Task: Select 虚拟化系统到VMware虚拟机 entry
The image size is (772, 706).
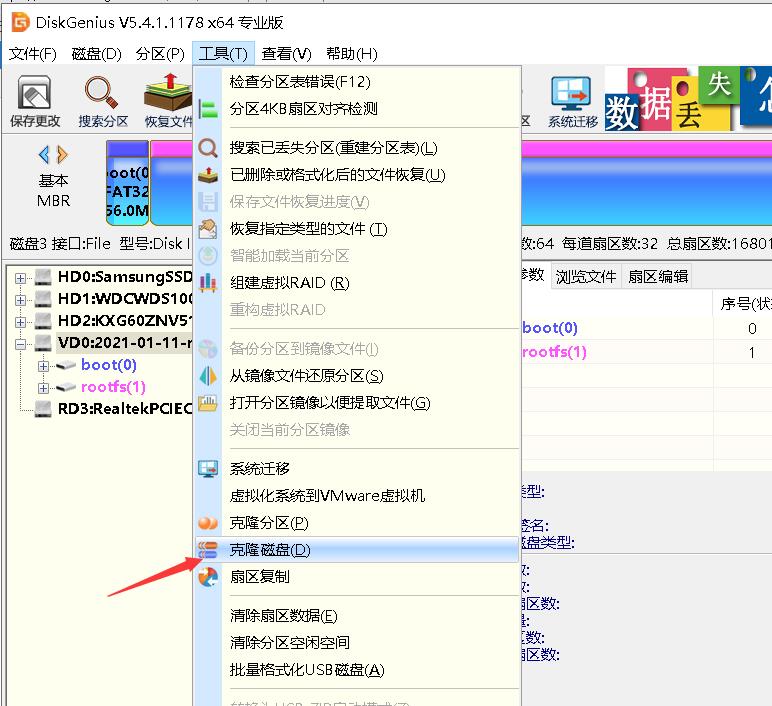Action: pos(357,496)
